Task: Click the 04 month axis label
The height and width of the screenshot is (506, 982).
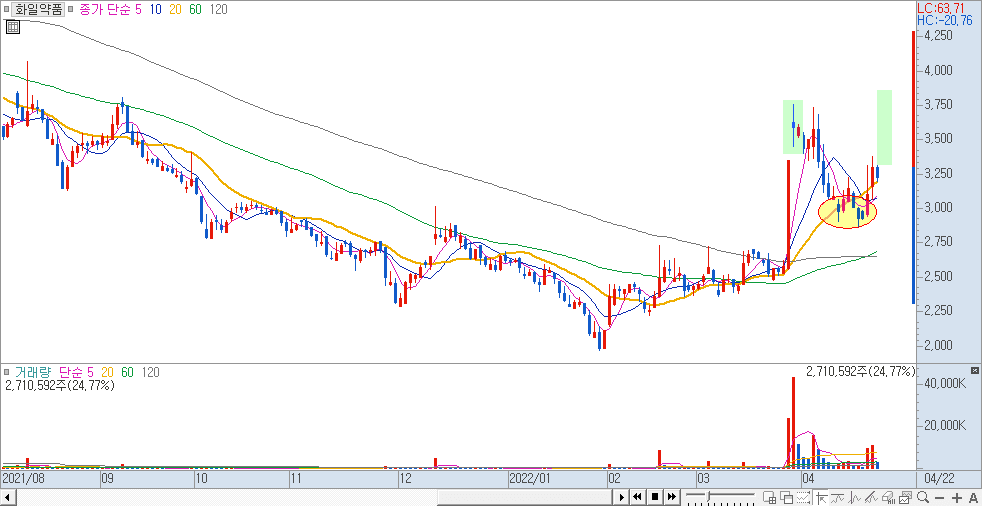Action: tap(808, 479)
